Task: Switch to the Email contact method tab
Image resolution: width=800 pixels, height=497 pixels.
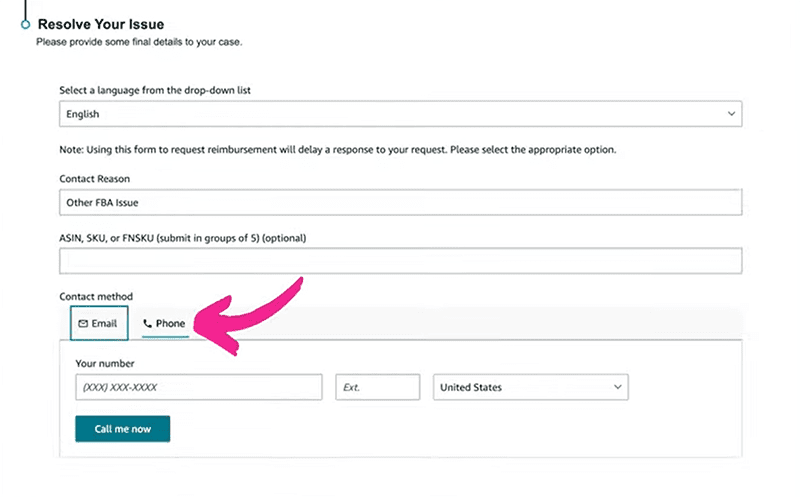Action: (99, 323)
